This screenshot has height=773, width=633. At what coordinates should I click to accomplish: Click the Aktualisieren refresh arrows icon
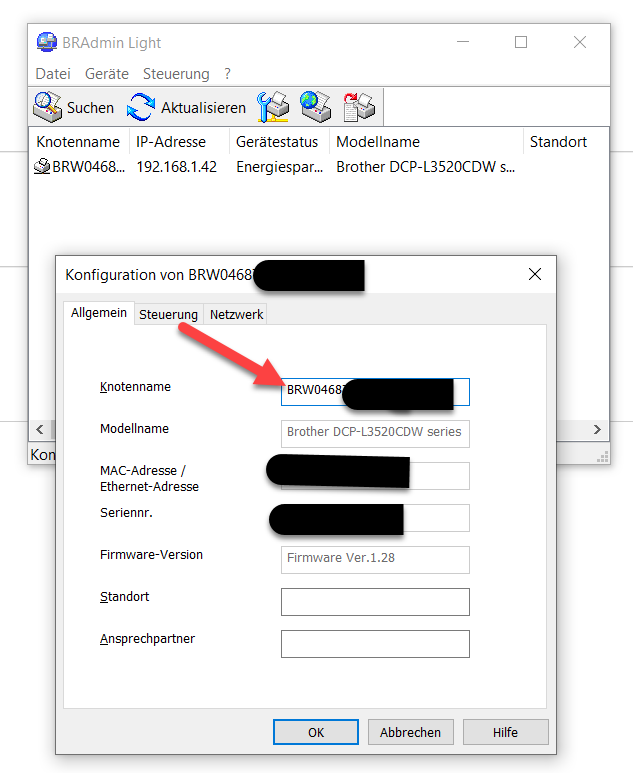(x=141, y=107)
